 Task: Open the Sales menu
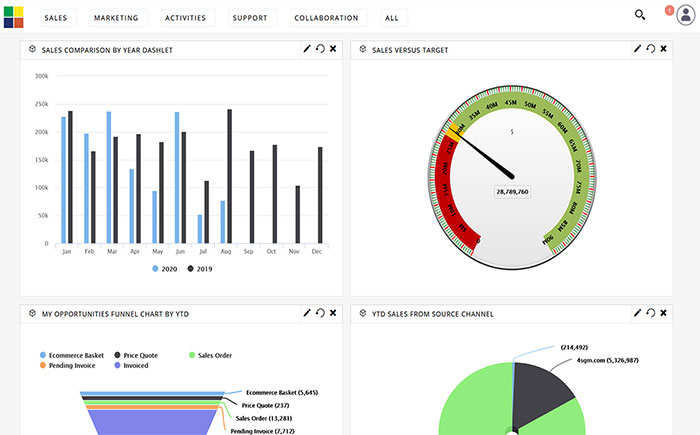point(56,18)
